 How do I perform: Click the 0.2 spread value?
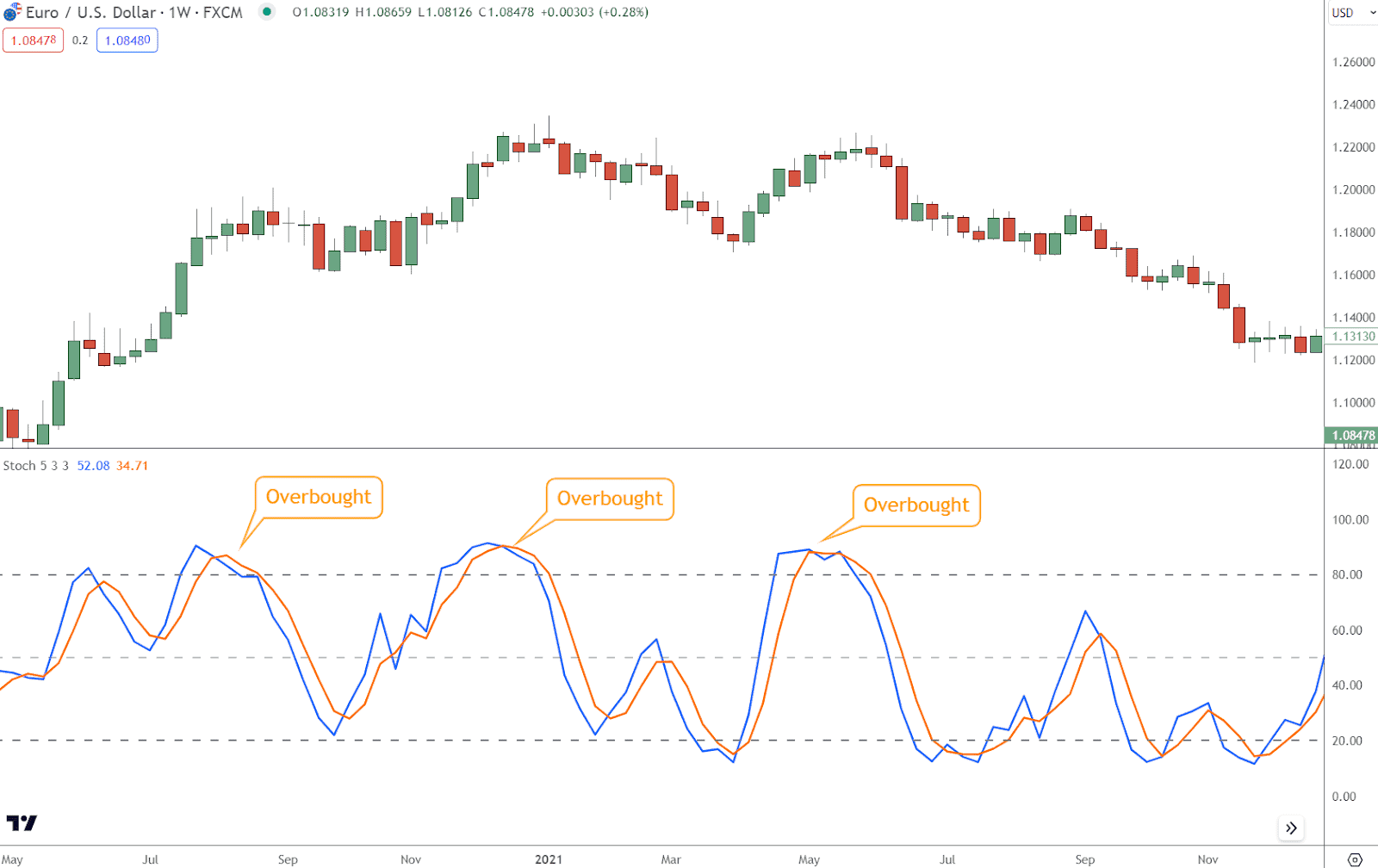pos(80,40)
